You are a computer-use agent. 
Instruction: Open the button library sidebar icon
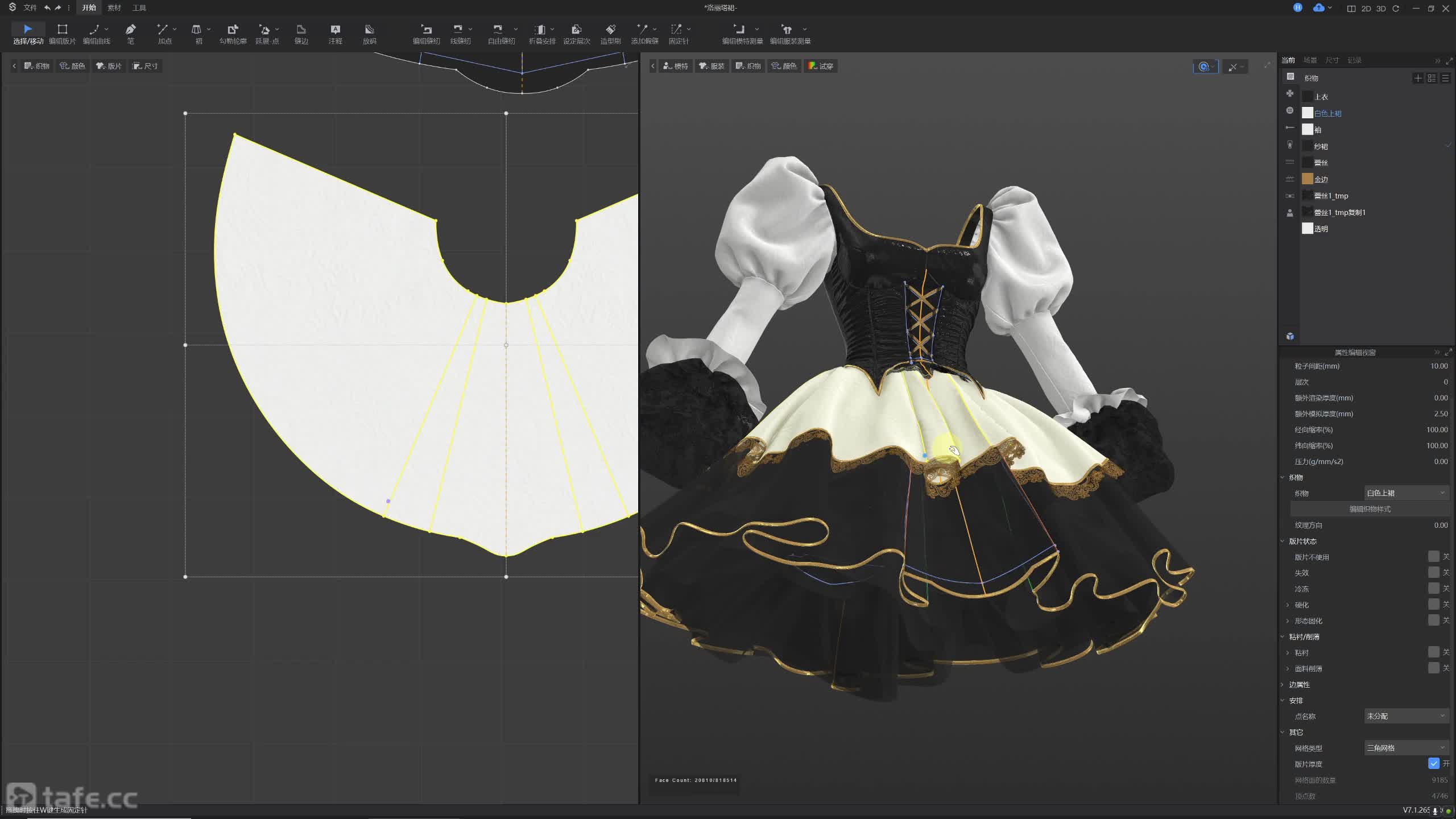pyautogui.click(x=1290, y=110)
